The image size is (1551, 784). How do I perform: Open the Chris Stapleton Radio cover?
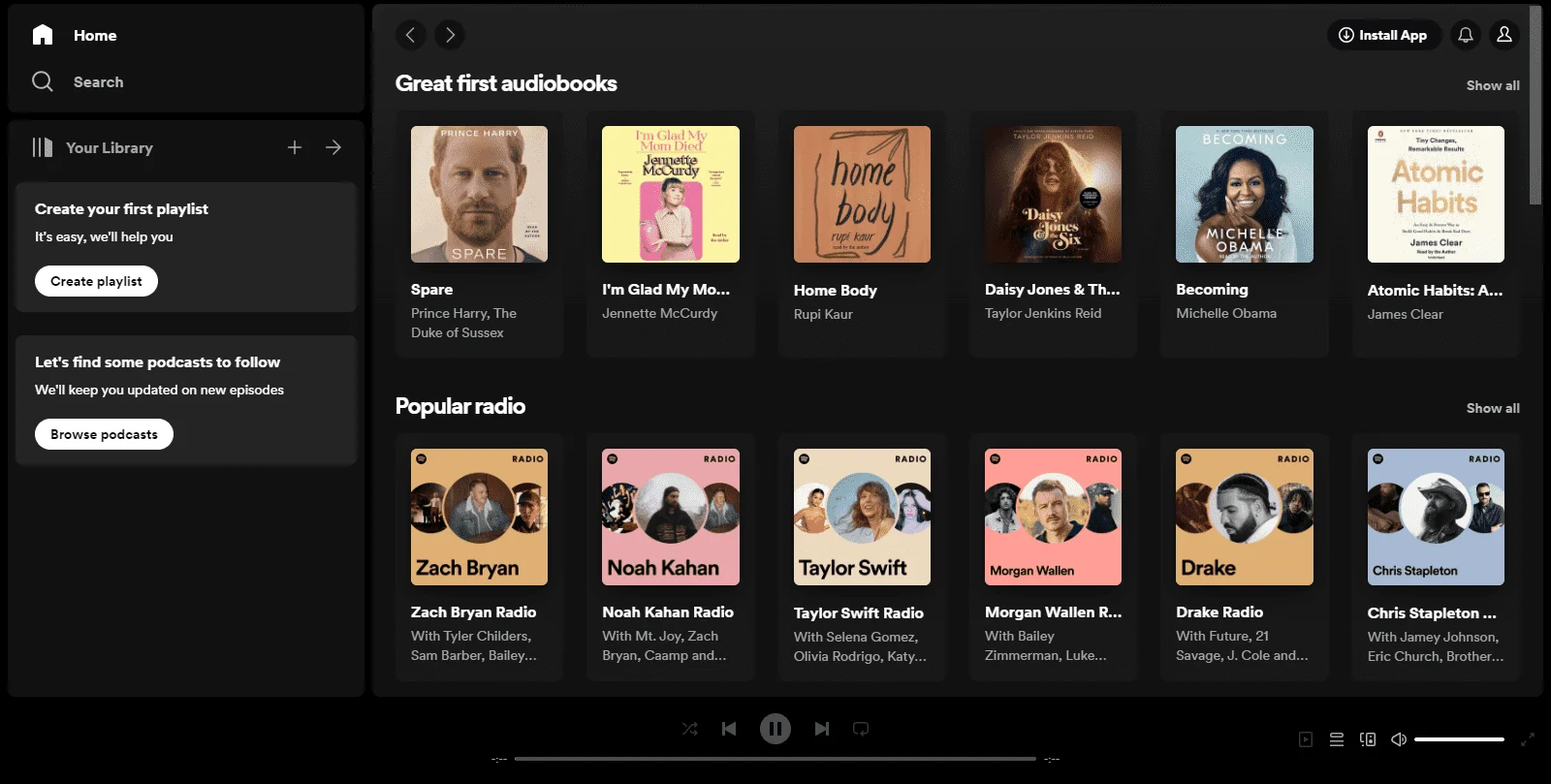(1436, 517)
